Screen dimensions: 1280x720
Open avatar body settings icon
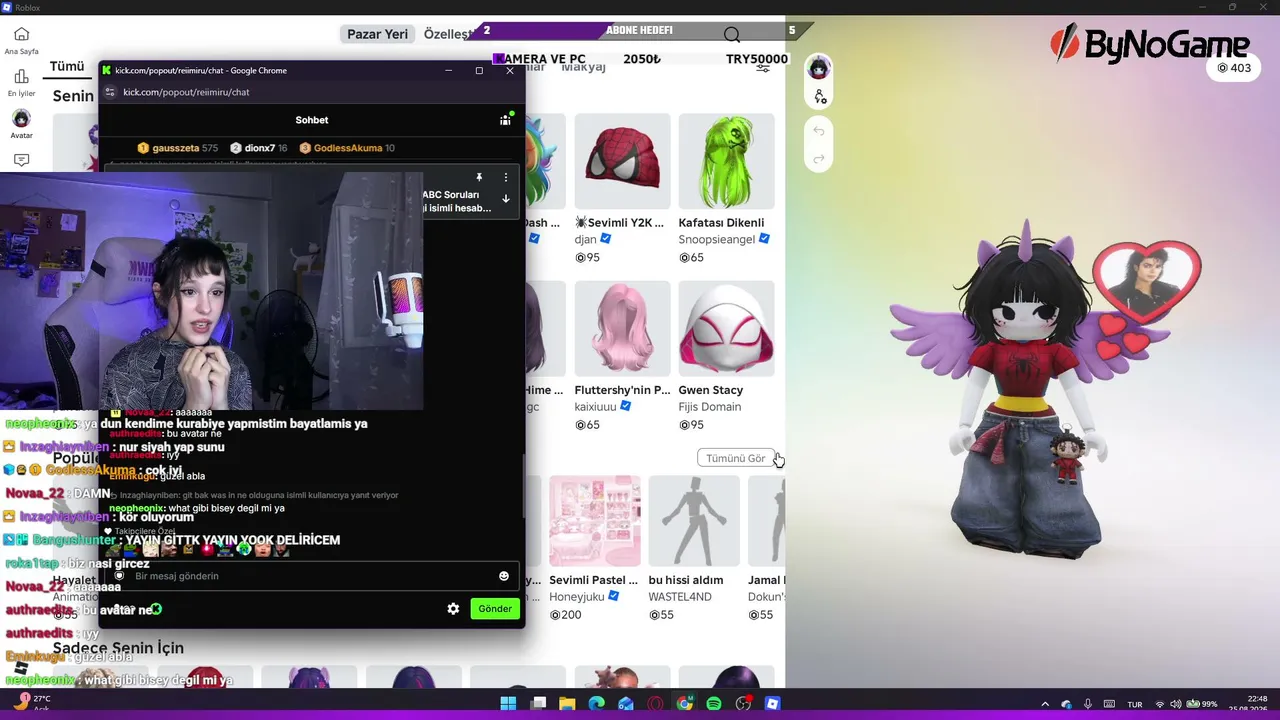click(819, 97)
